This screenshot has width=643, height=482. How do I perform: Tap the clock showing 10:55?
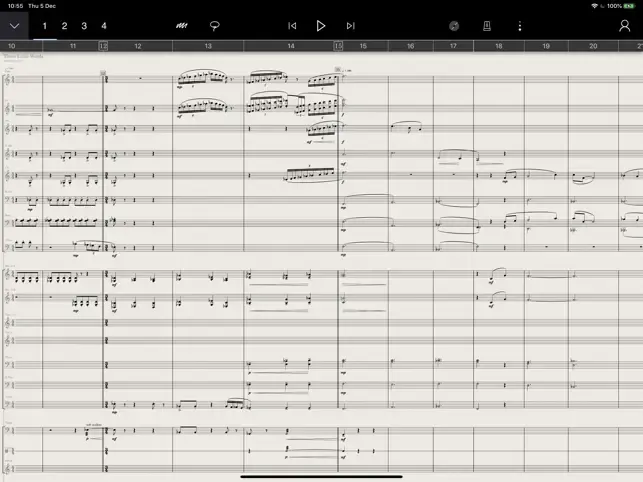click(x=15, y=6)
